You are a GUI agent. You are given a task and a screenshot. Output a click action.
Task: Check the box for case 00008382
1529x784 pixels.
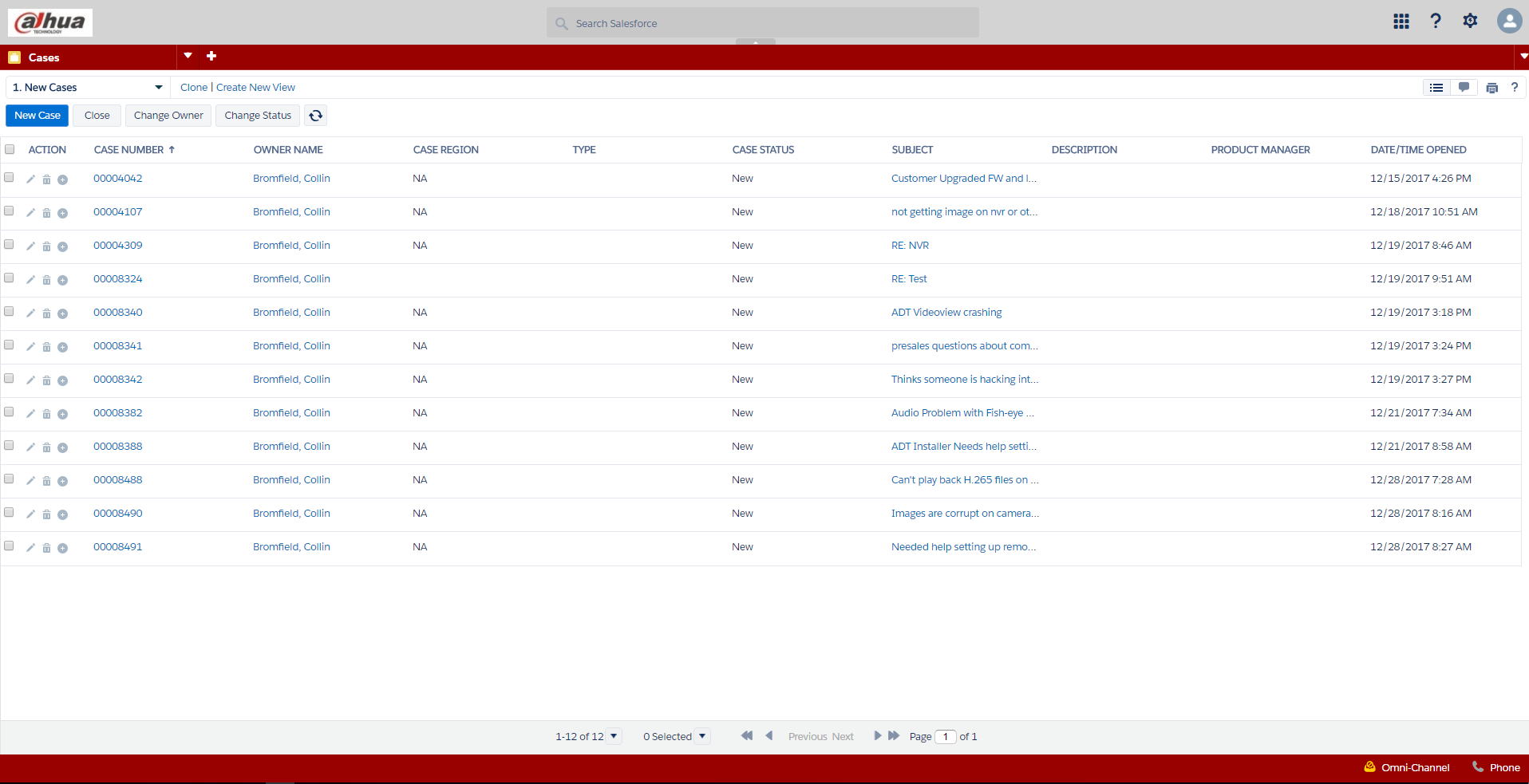pyautogui.click(x=9, y=412)
